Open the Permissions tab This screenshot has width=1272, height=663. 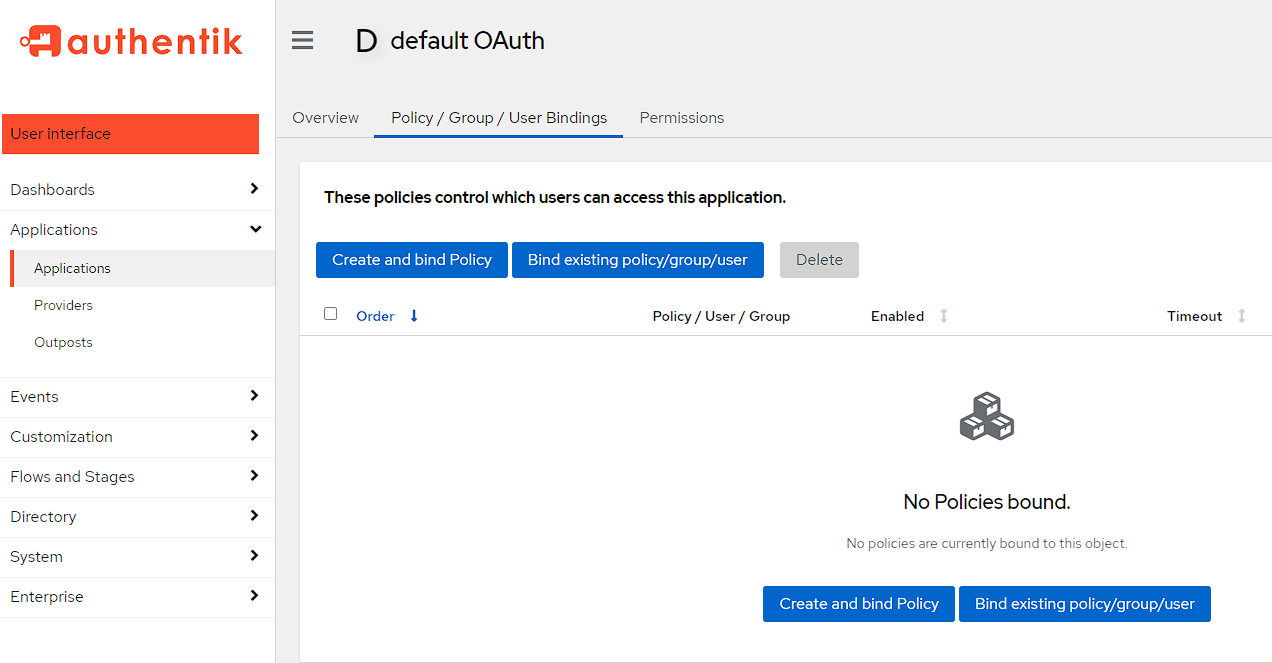[x=681, y=118]
